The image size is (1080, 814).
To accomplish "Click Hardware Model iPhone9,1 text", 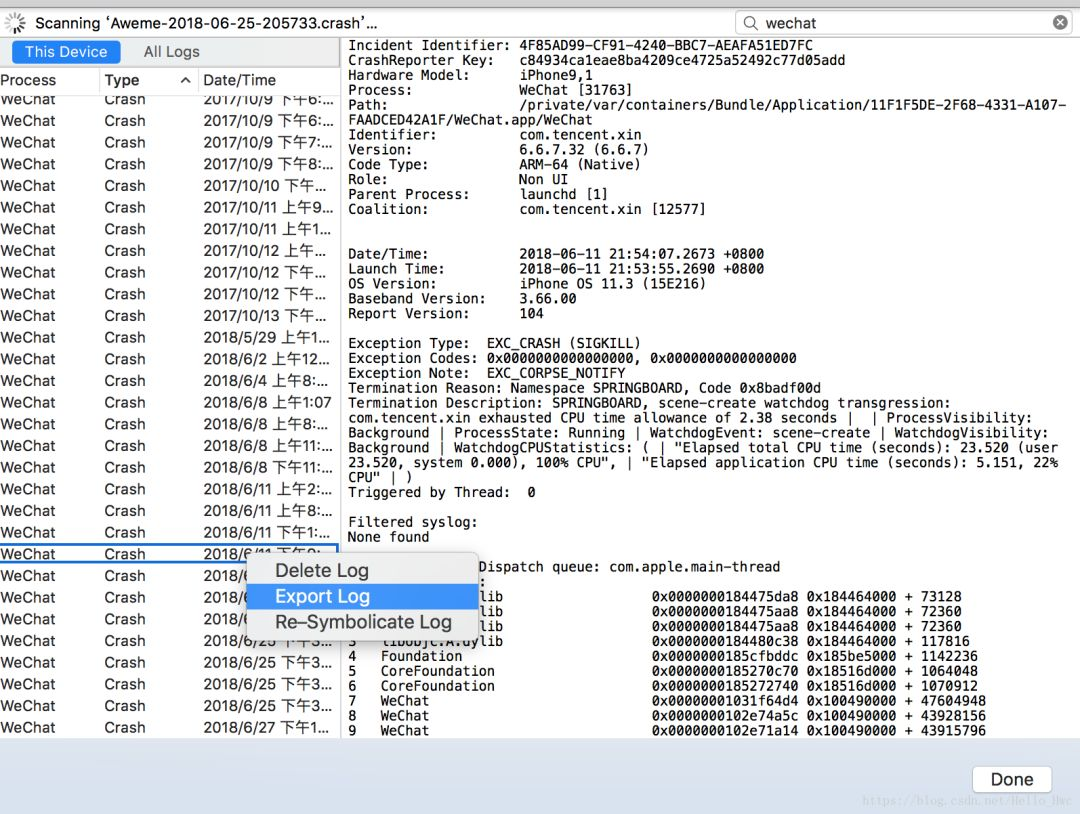I will (x=555, y=75).
